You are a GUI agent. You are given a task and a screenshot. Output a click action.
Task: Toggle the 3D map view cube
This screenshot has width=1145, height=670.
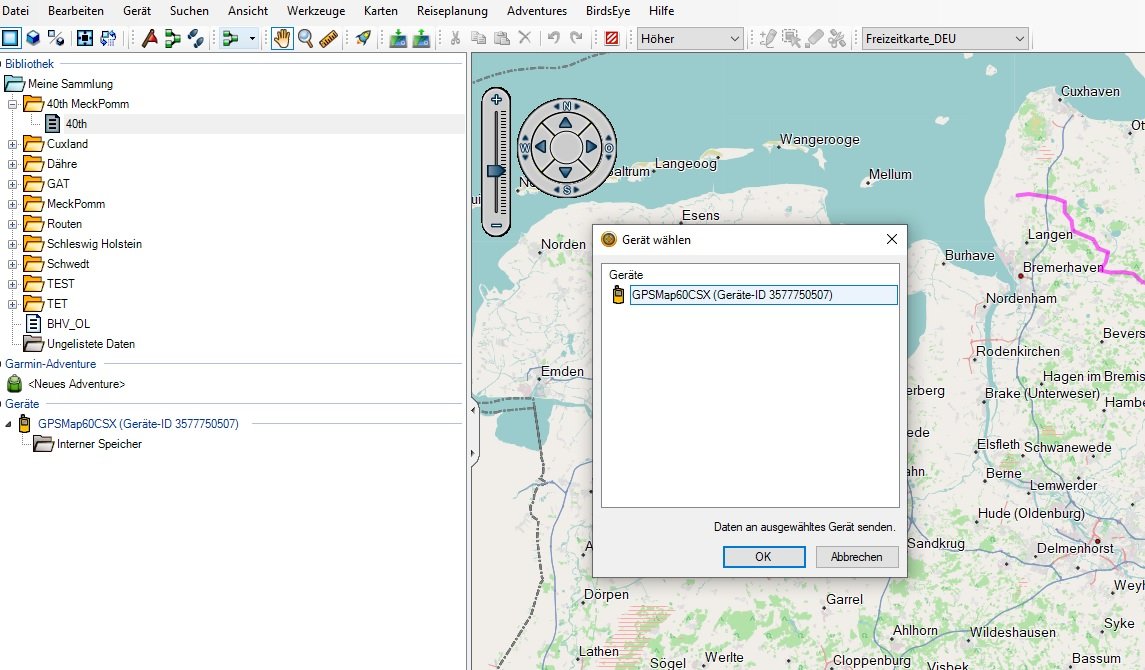33,39
